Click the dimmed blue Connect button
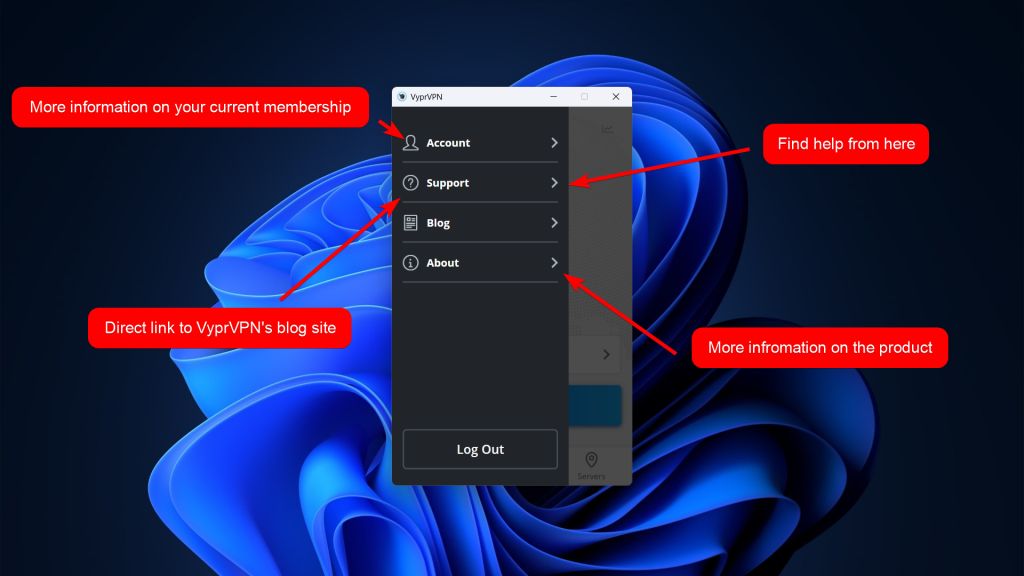 595,406
